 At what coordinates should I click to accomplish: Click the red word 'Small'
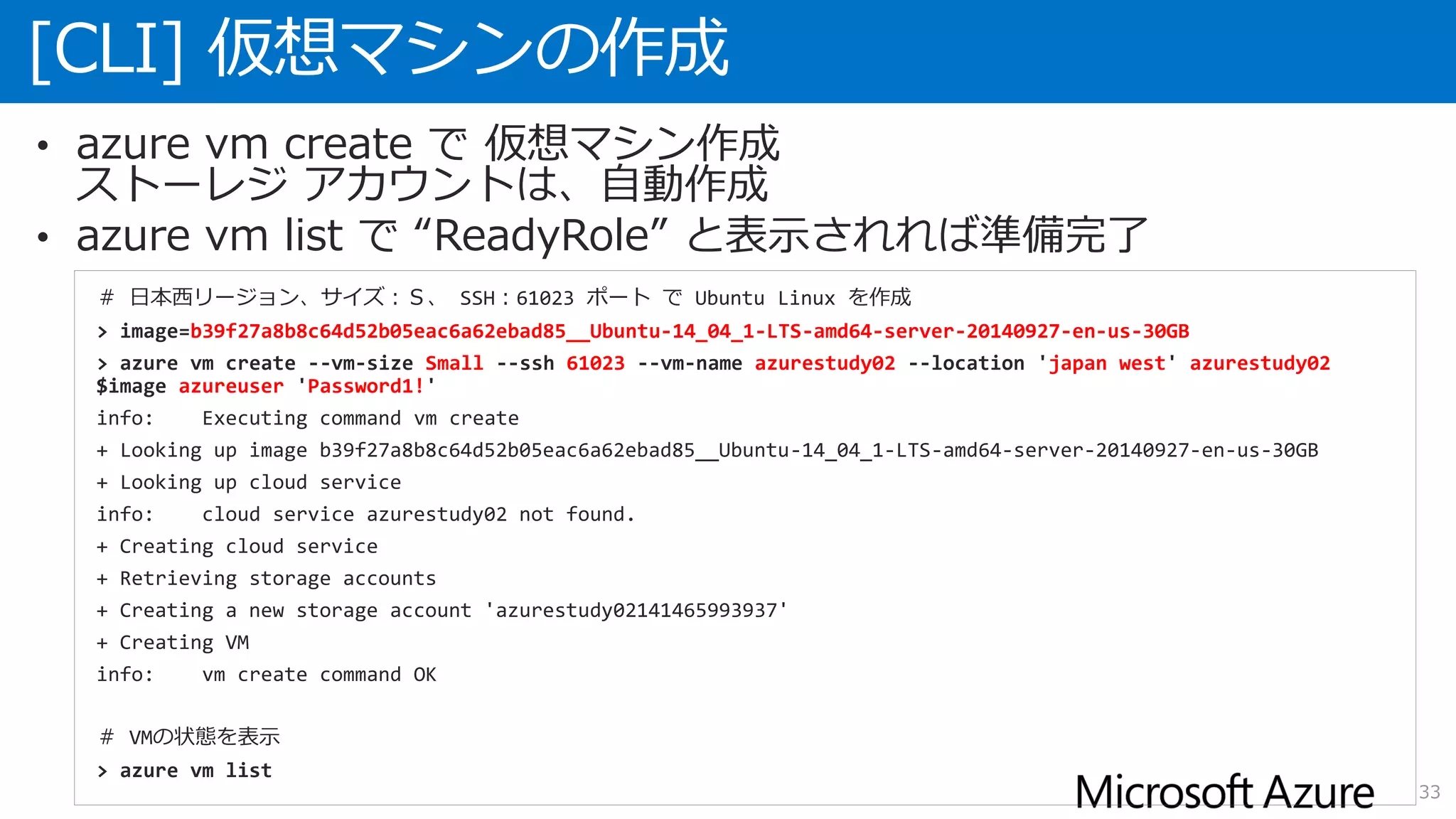coord(454,363)
